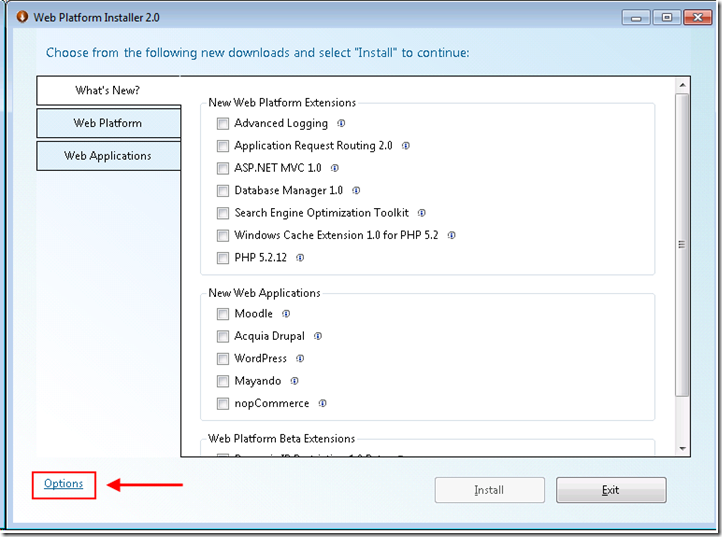
Task: Click the Exit button
Action: tap(611, 490)
